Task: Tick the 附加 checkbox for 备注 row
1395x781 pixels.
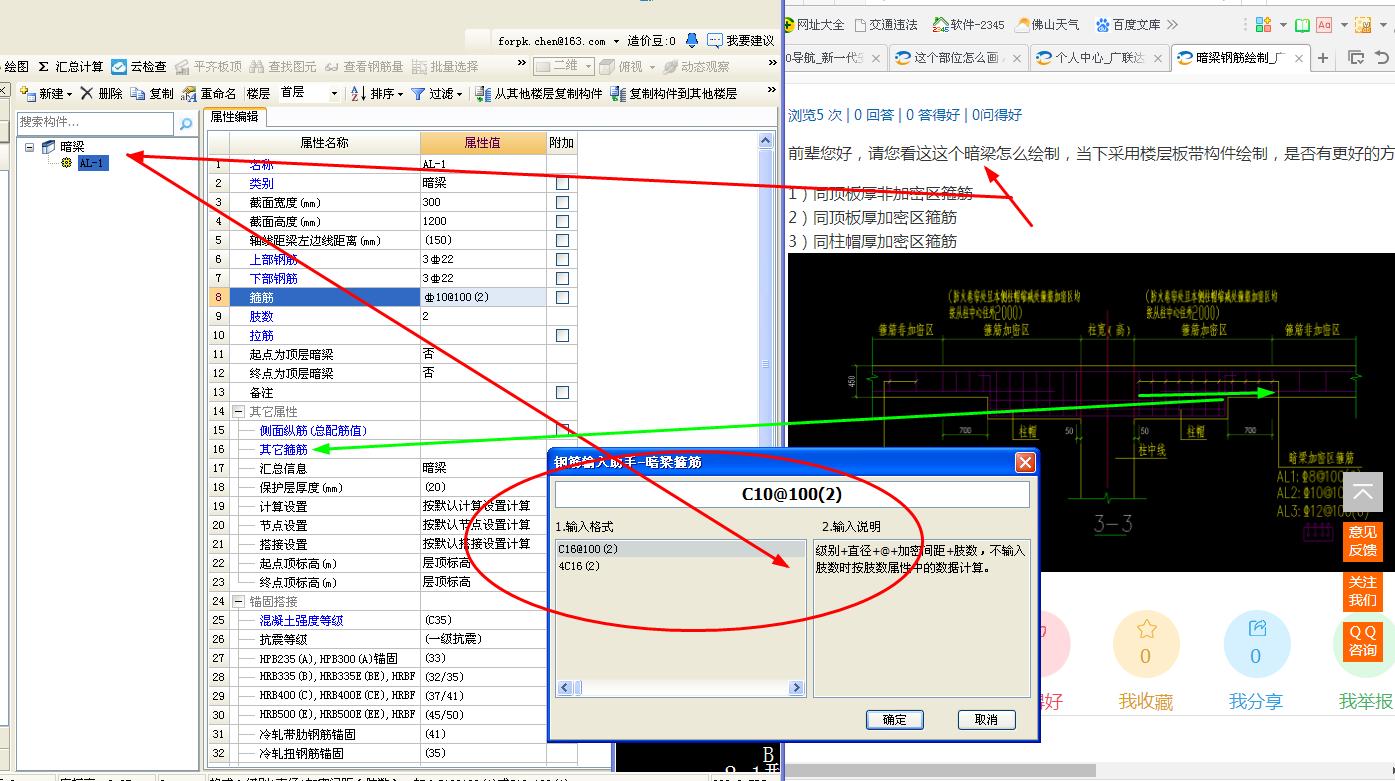Action: (562, 392)
